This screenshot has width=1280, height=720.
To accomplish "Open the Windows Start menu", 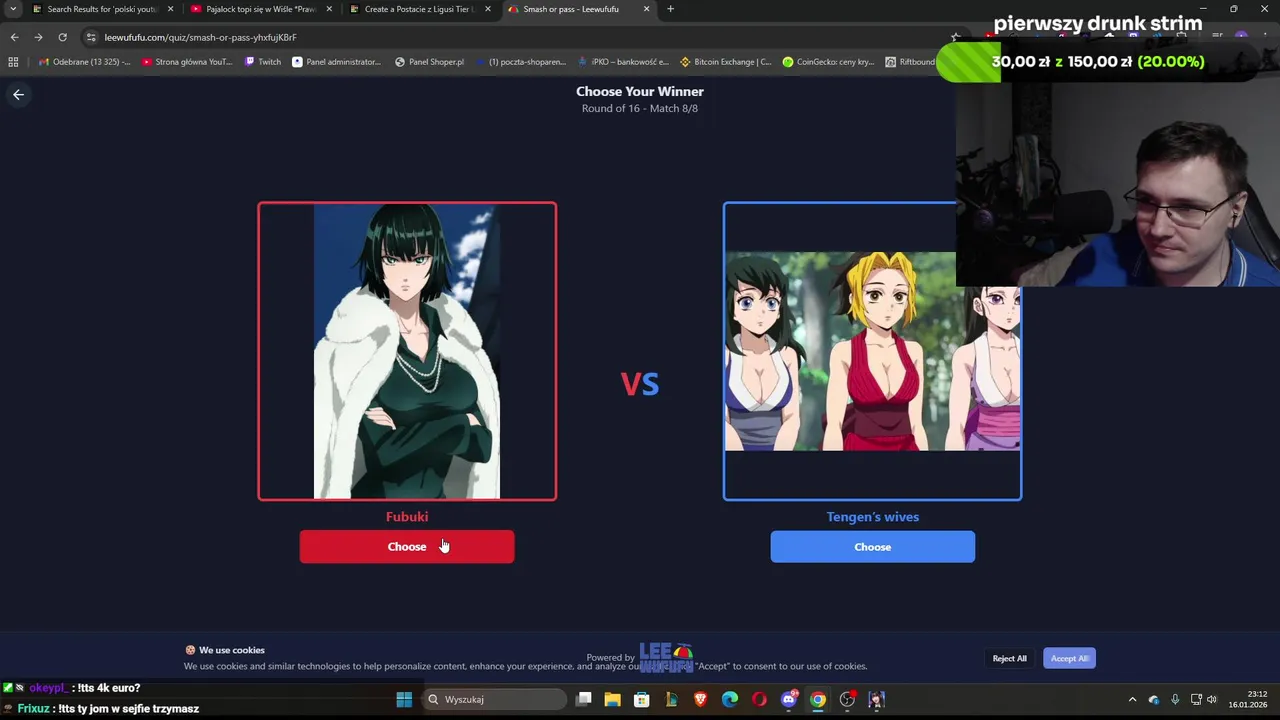I will (404, 699).
